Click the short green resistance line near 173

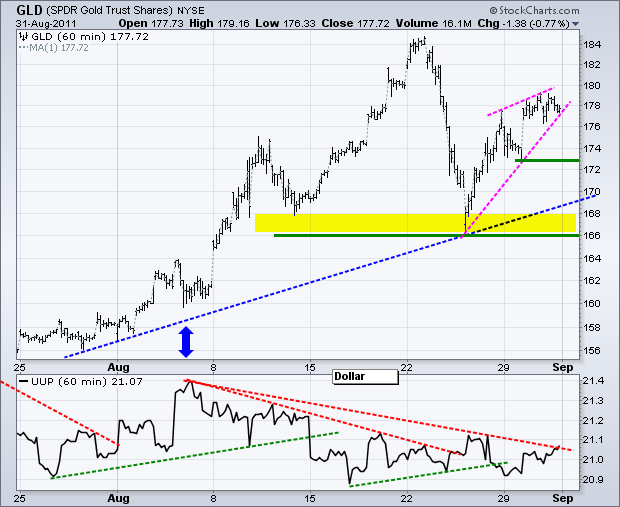(x=547, y=161)
